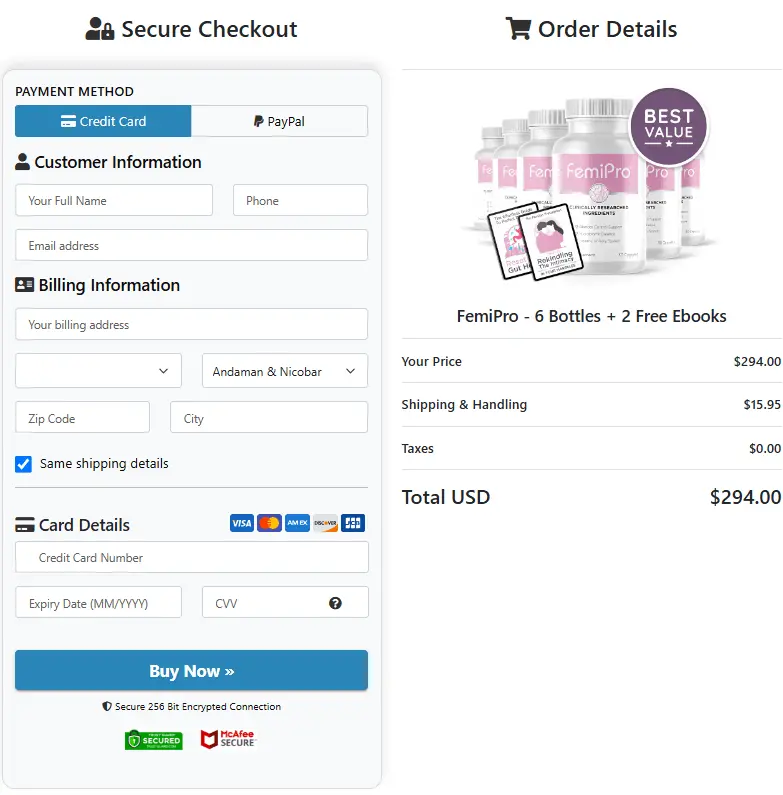Viewport: 783px width, 795px height.
Task: Click the CVV help question mark icon
Action: click(335, 603)
